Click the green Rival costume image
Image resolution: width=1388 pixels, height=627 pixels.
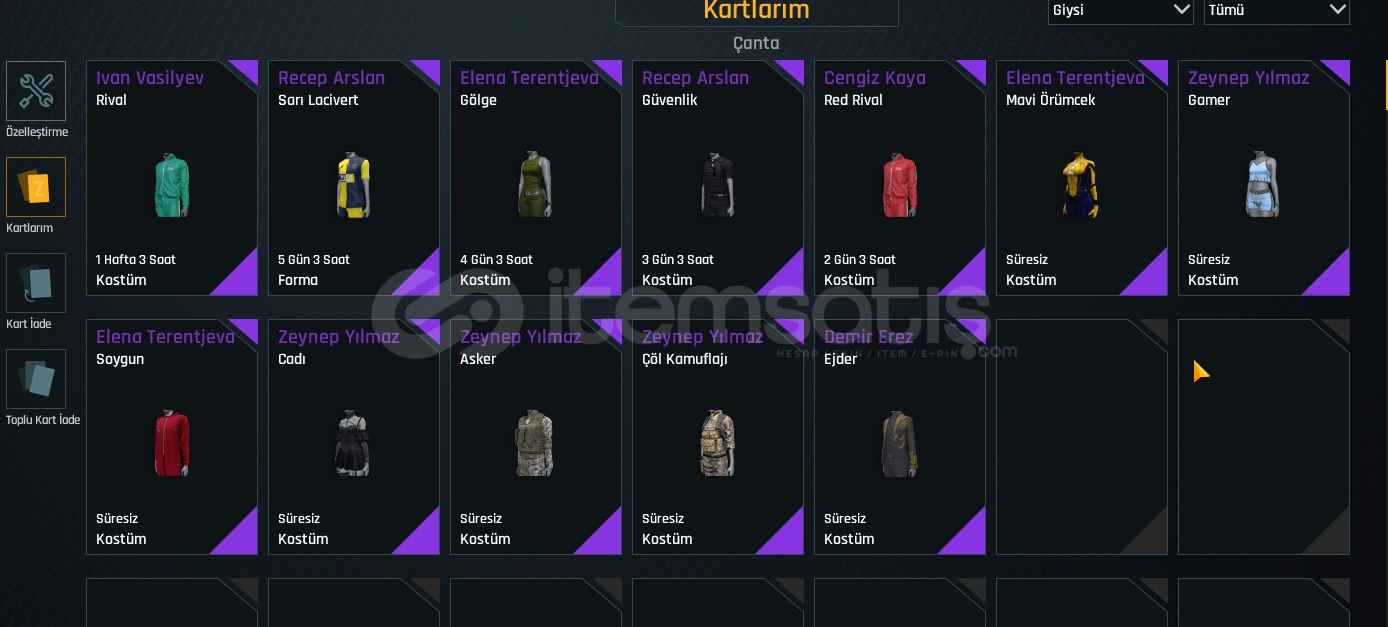172,185
